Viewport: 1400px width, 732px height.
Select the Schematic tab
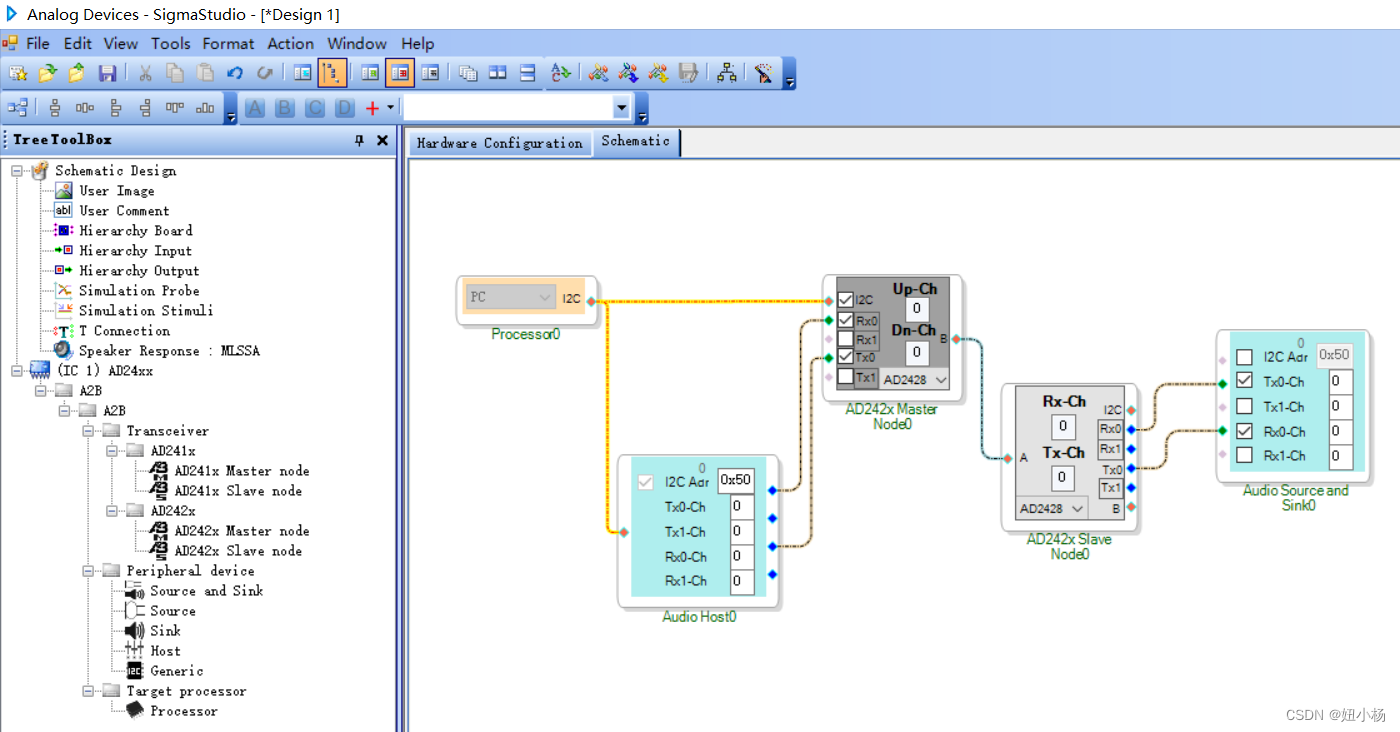pos(636,142)
